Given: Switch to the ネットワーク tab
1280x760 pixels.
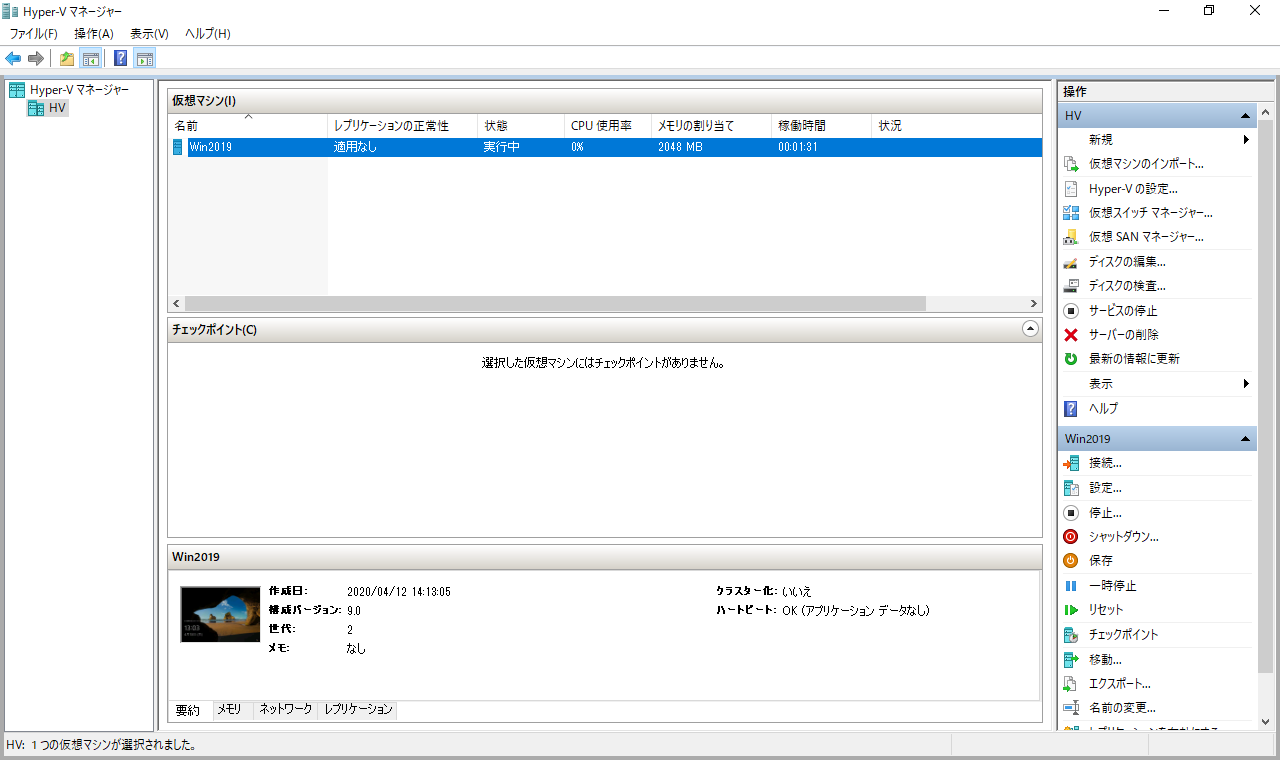Looking at the screenshot, I should pos(285,709).
